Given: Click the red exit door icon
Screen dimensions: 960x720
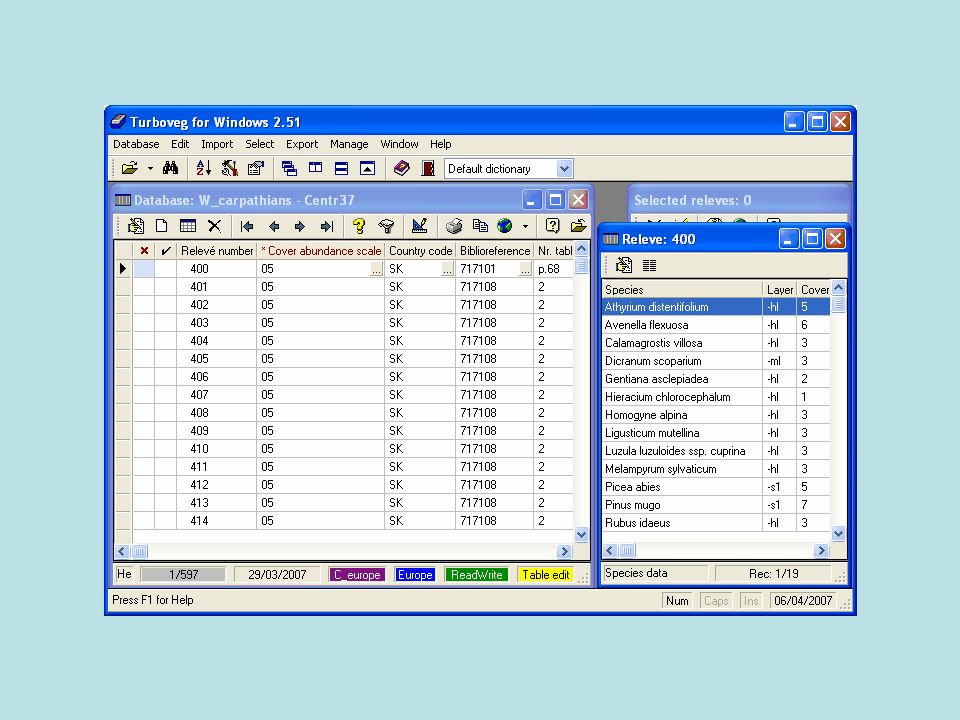Looking at the screenshot, I should coord(428,168).
